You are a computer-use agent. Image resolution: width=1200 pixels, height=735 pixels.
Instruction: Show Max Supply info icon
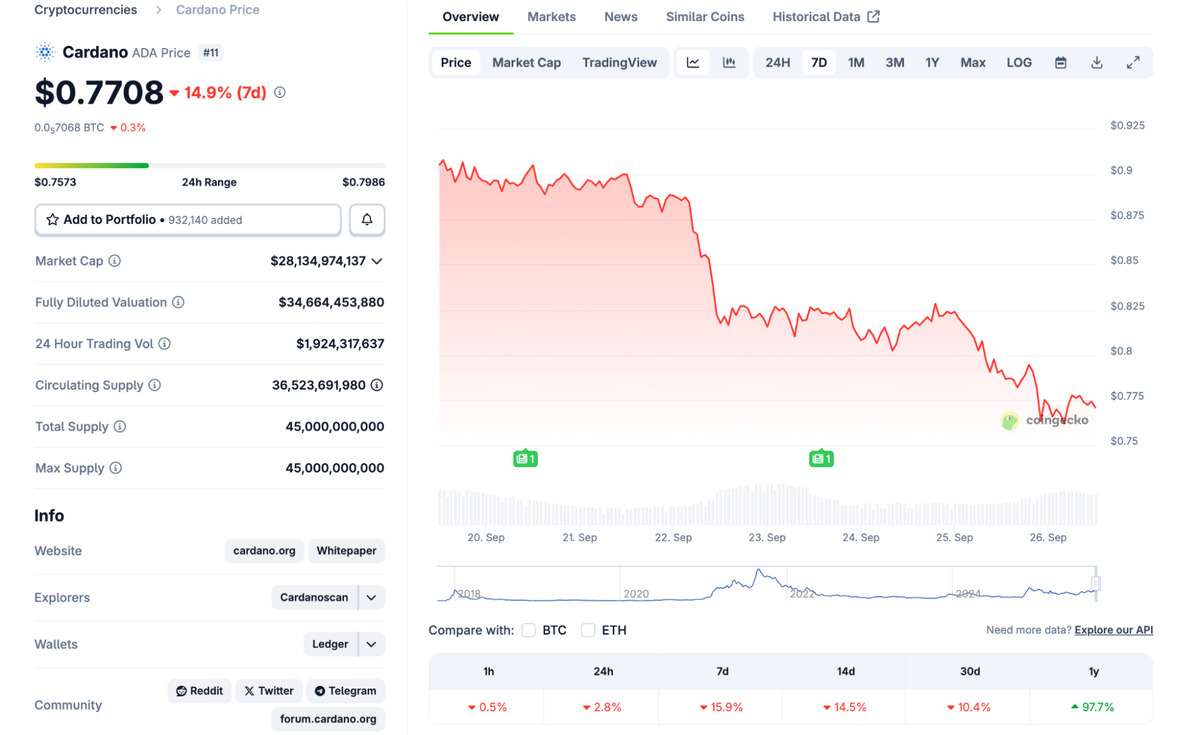tap(116, 468)
